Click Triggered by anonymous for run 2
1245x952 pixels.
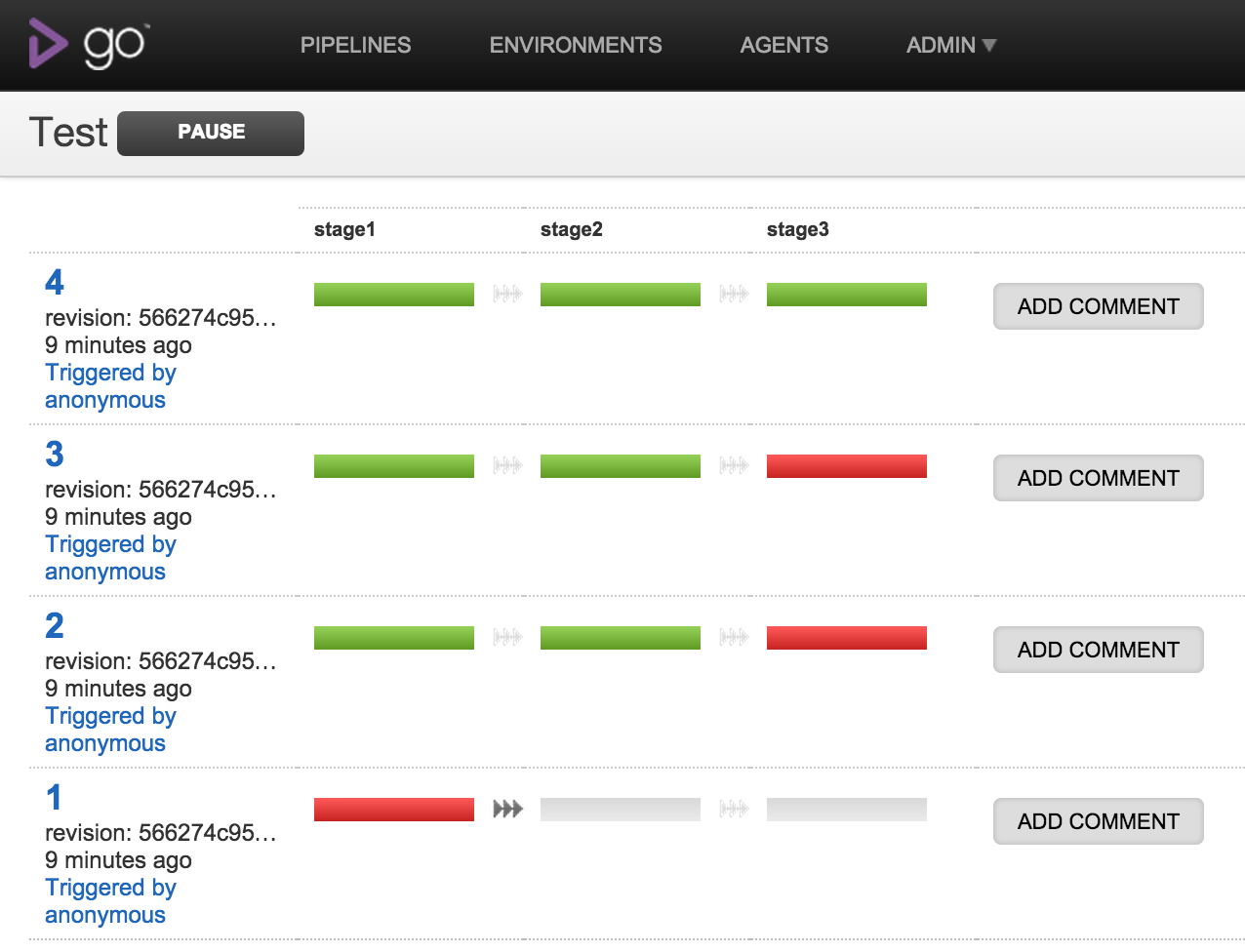110,730
